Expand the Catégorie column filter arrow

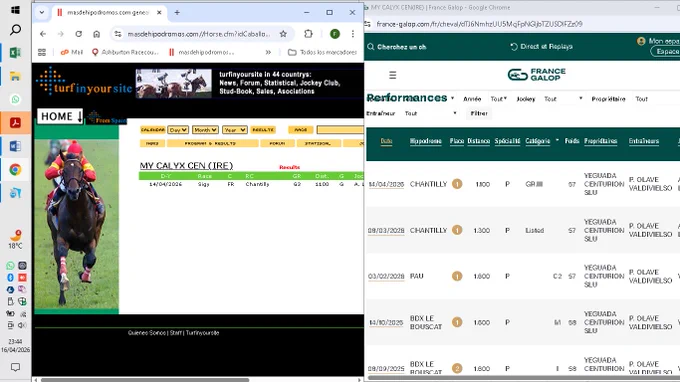(557, 140)
